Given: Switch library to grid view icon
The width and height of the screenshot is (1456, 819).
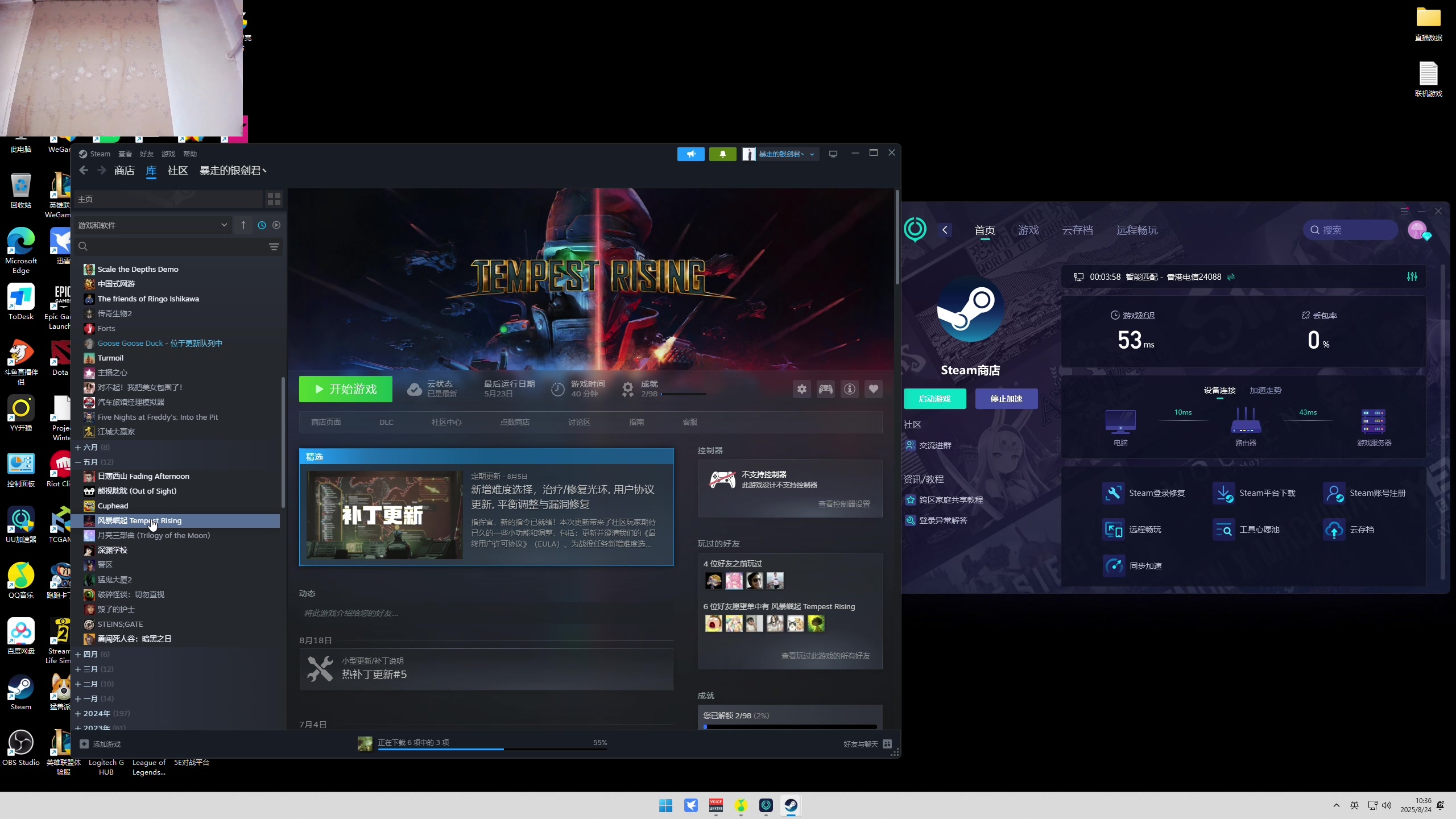Looking at the screenshot, I should click(274, 198).
